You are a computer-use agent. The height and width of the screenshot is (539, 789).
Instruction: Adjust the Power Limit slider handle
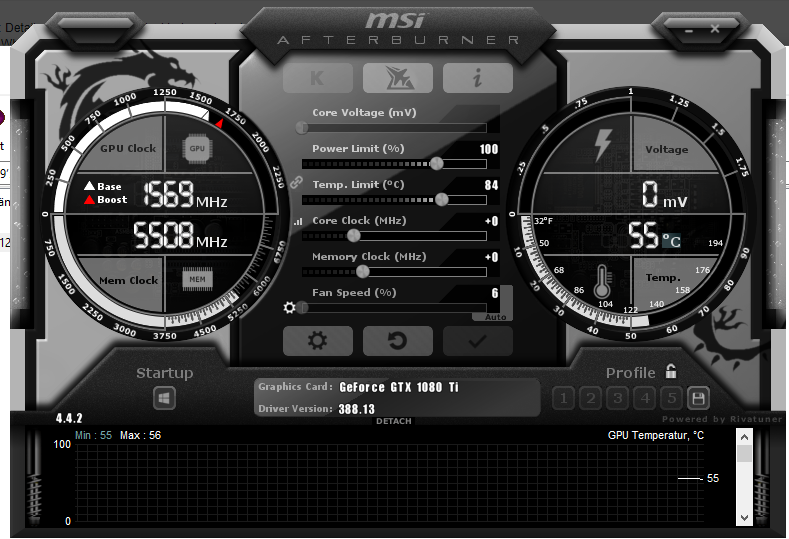coord(437,164)
